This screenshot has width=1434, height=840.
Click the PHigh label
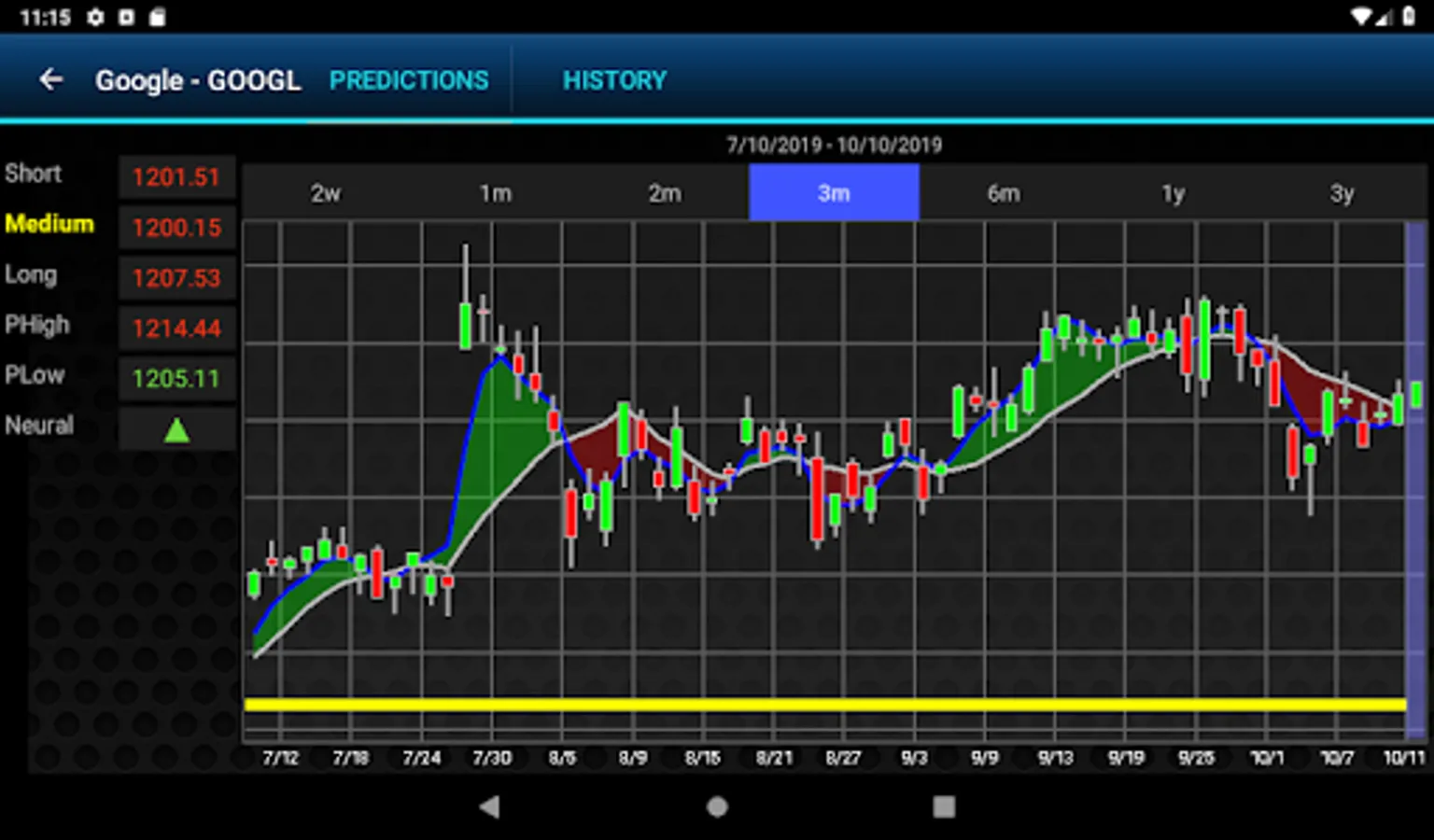coord(37,326)
